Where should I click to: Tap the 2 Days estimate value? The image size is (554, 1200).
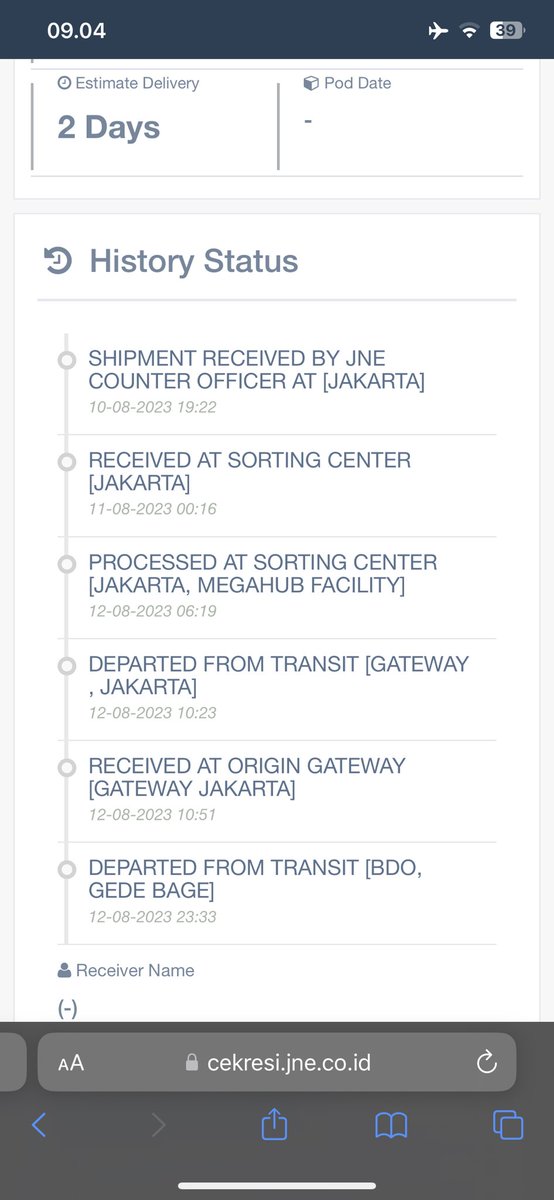pyautogui.click(x=108, y=127)
